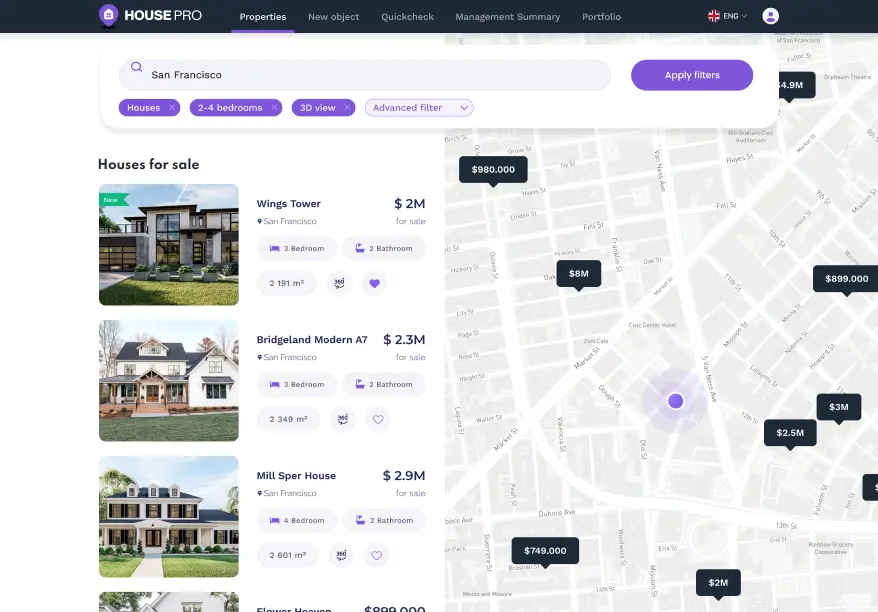
Task: Click the $ 2.3M price text
Action: [404, 340]
